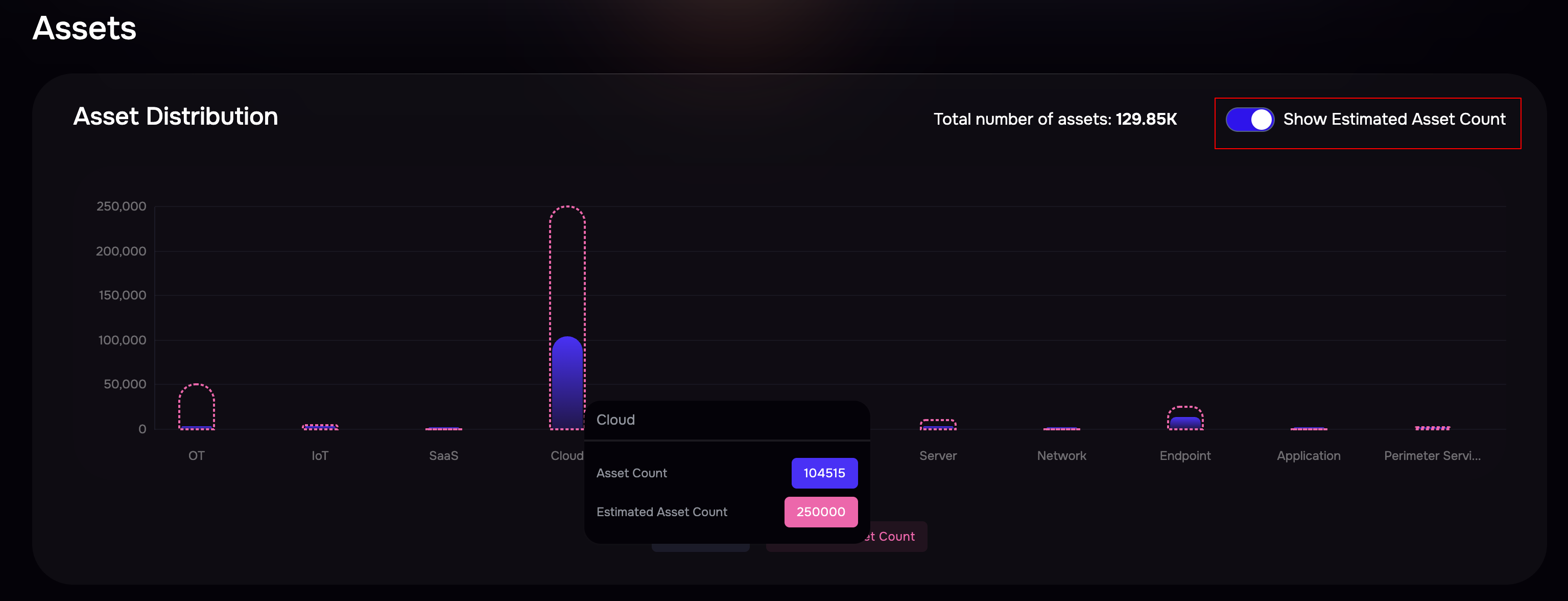Click the Endpoint axis category label
Image resolution: width=1568 pixels, height=601 pixels.
(x=1184, y=455)
